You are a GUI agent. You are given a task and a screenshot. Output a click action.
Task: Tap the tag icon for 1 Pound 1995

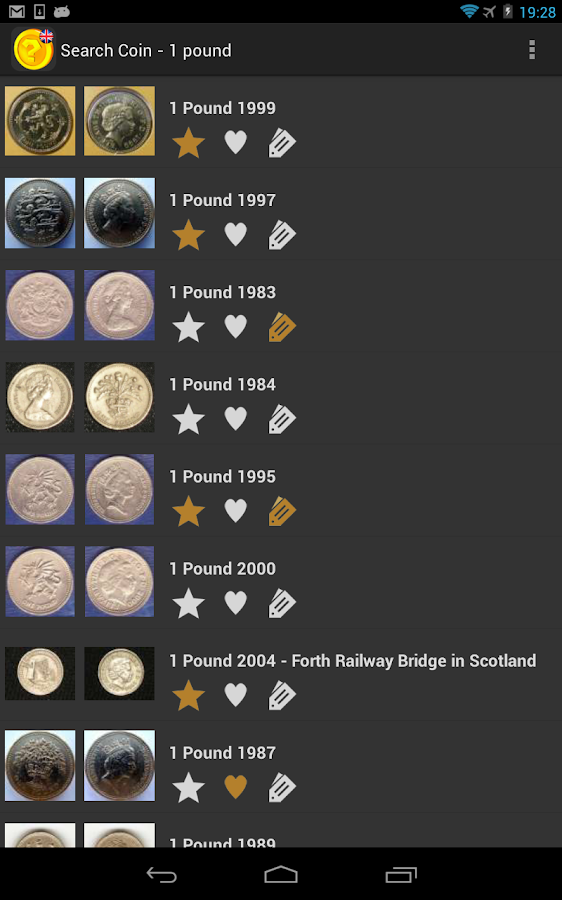click(282, 511)
